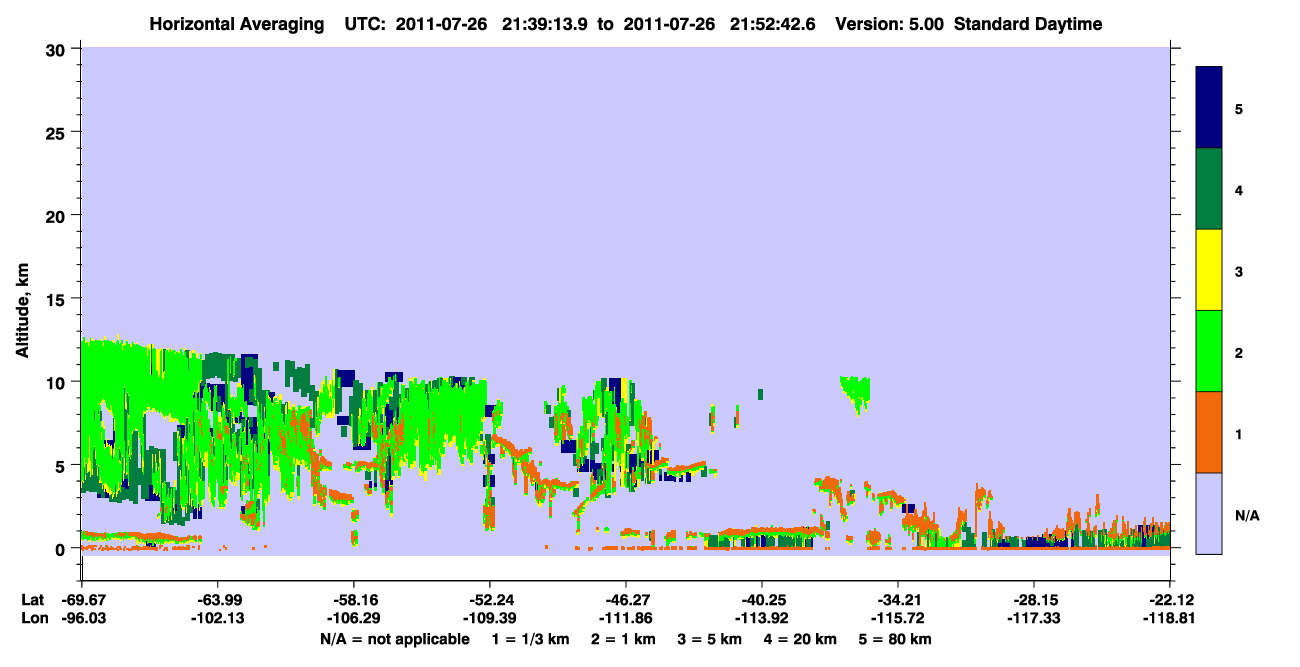Click the '1 = 1/3 km' footnote
This screenshot has width=1300, height=667.
[x=531, y=639]
